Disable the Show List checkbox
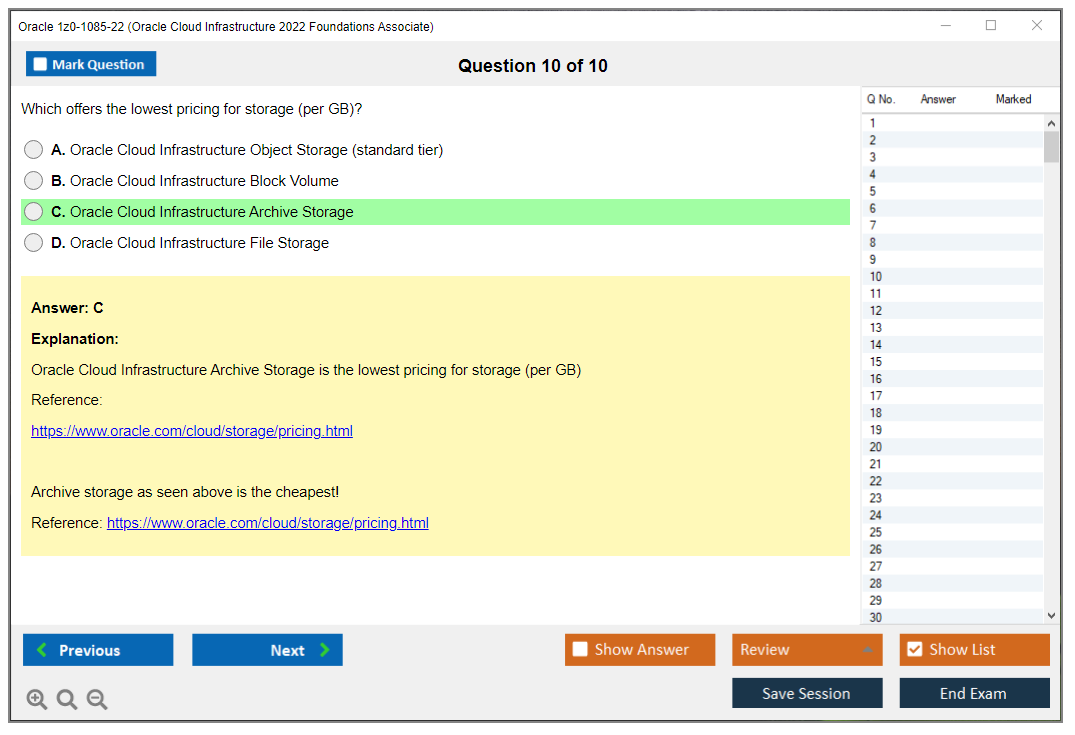 [x=914, y=649]
